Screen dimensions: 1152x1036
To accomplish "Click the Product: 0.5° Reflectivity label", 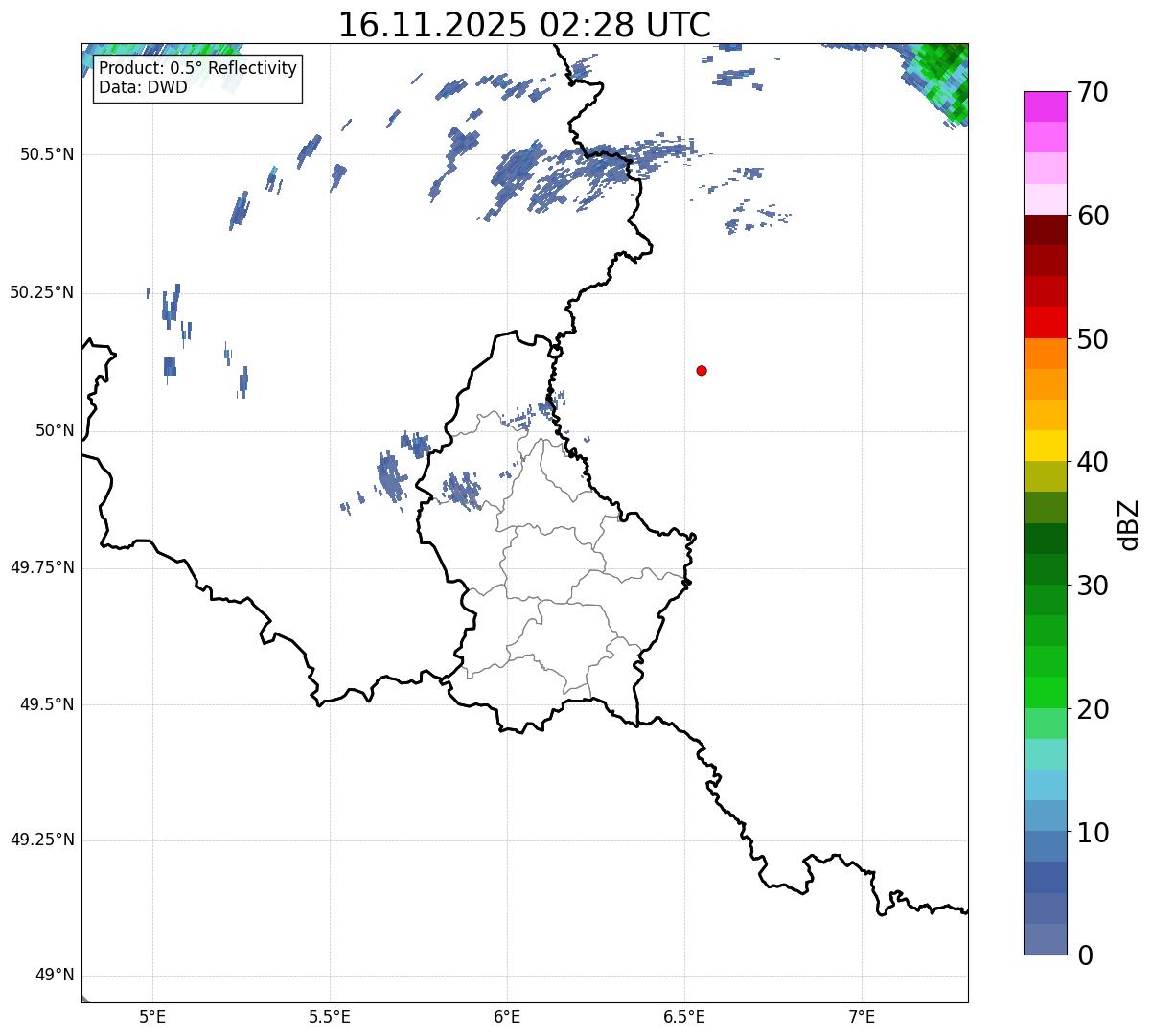I will pyautogui.click(x=197, y=69).
